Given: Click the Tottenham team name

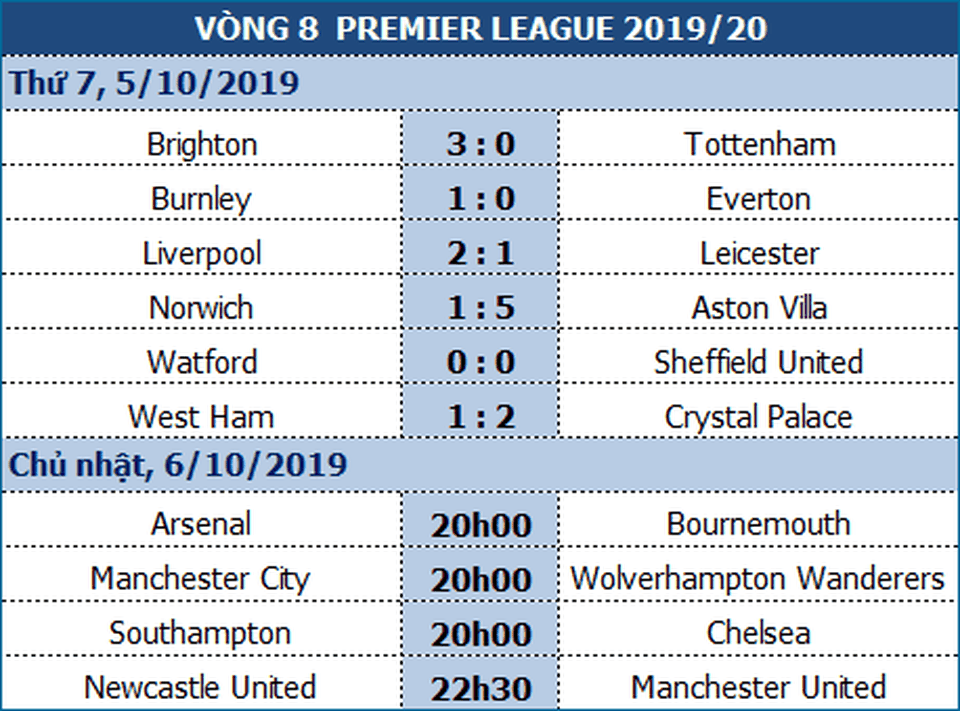Looking at the screenshot, I should [759, 144].
